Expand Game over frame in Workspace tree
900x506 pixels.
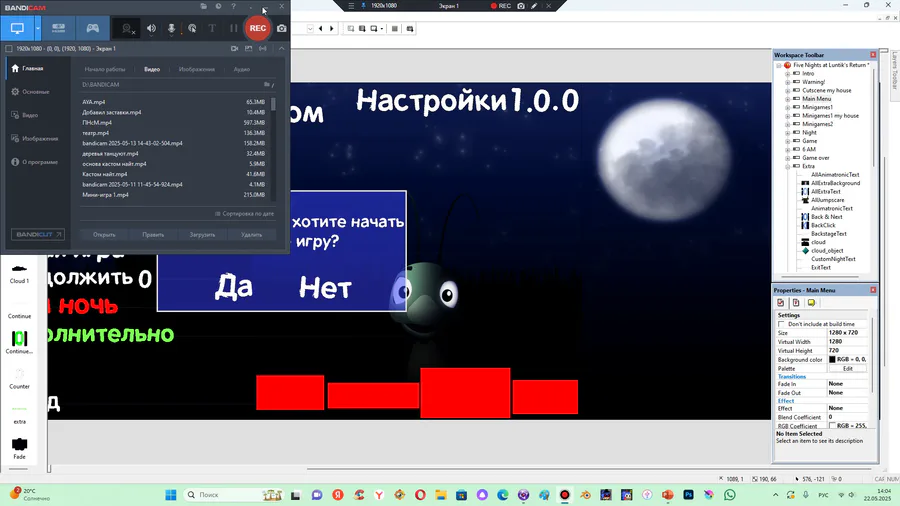[x=788, y=158]
